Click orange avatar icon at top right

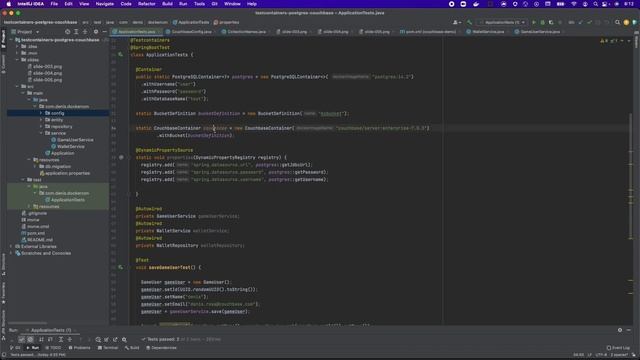(x=626, y=22)
